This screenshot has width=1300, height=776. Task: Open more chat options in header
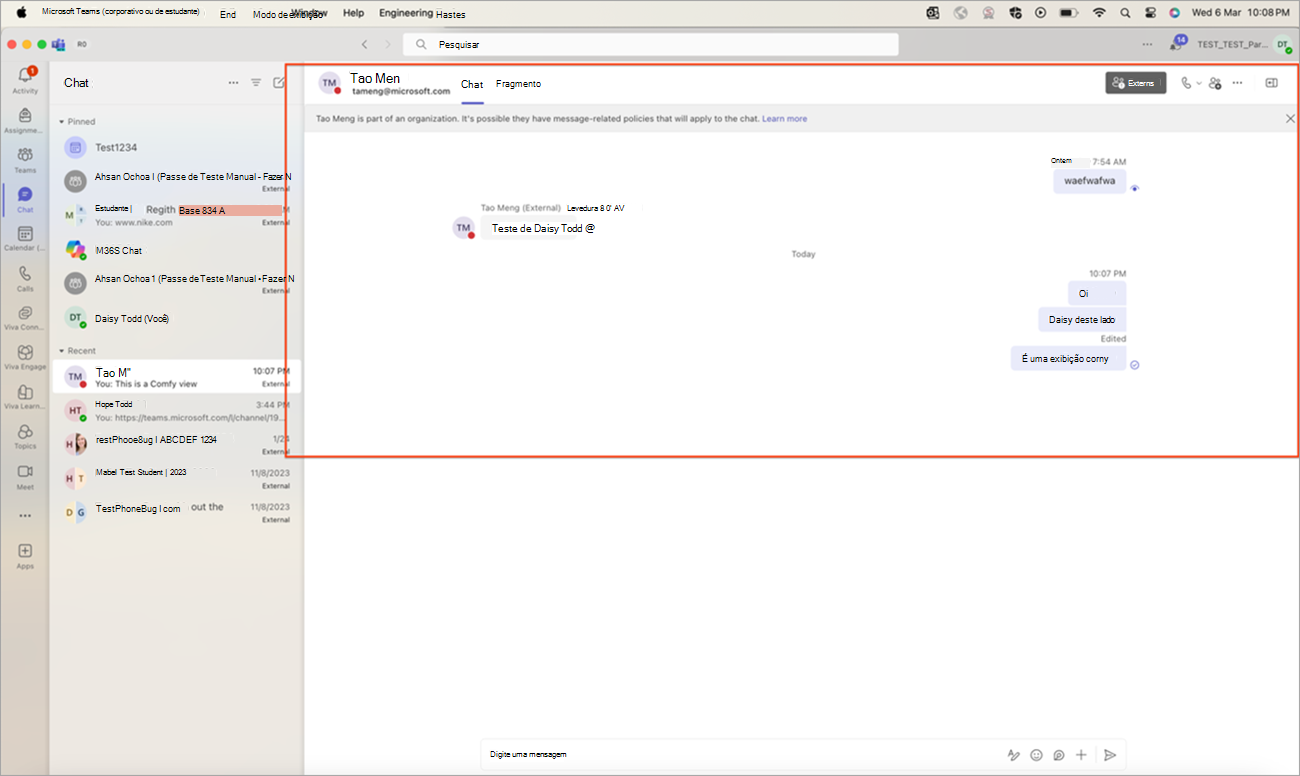tap(1238, 83)
